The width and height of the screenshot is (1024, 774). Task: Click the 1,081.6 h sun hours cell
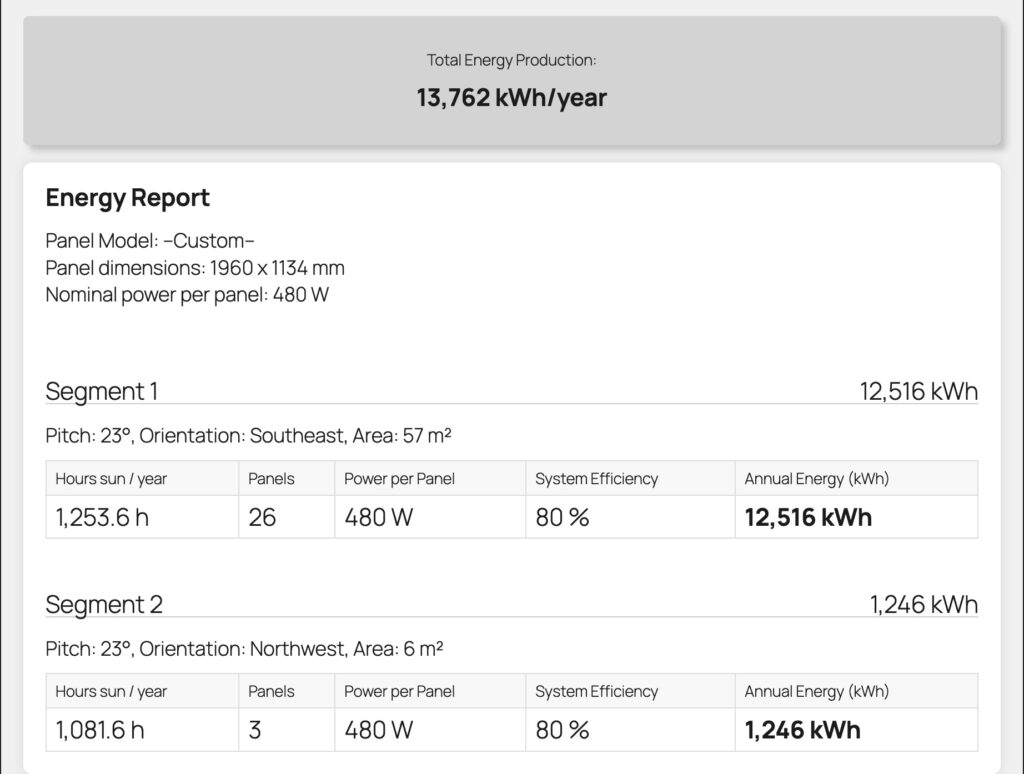coord(100,730)
